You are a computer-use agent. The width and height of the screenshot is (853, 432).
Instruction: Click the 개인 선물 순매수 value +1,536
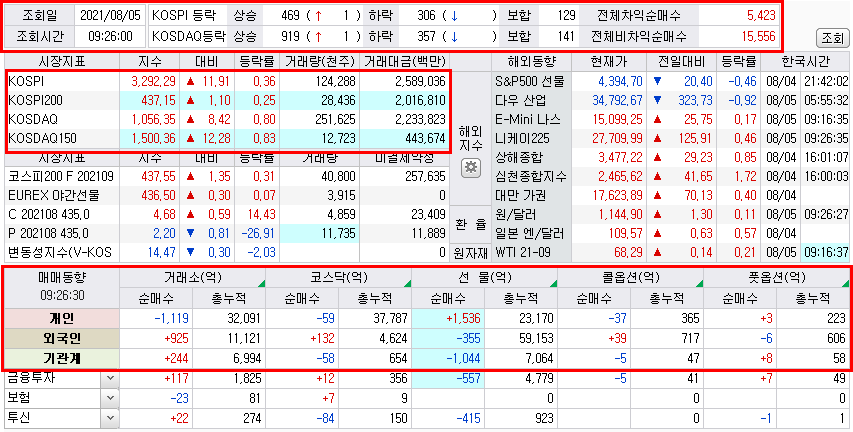pyautogui.click(x=461, y=318)
